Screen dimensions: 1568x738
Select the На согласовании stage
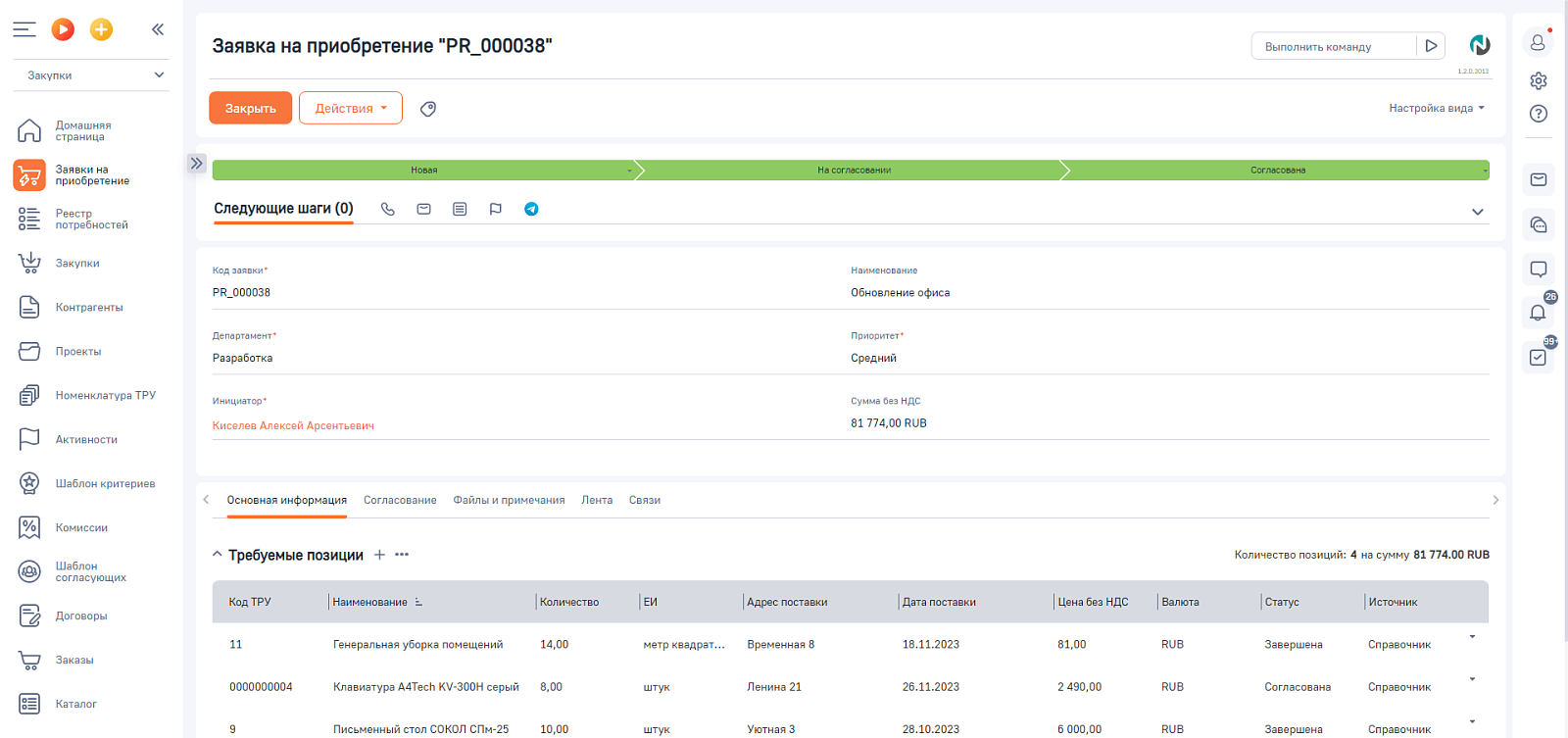click(854, 170)
